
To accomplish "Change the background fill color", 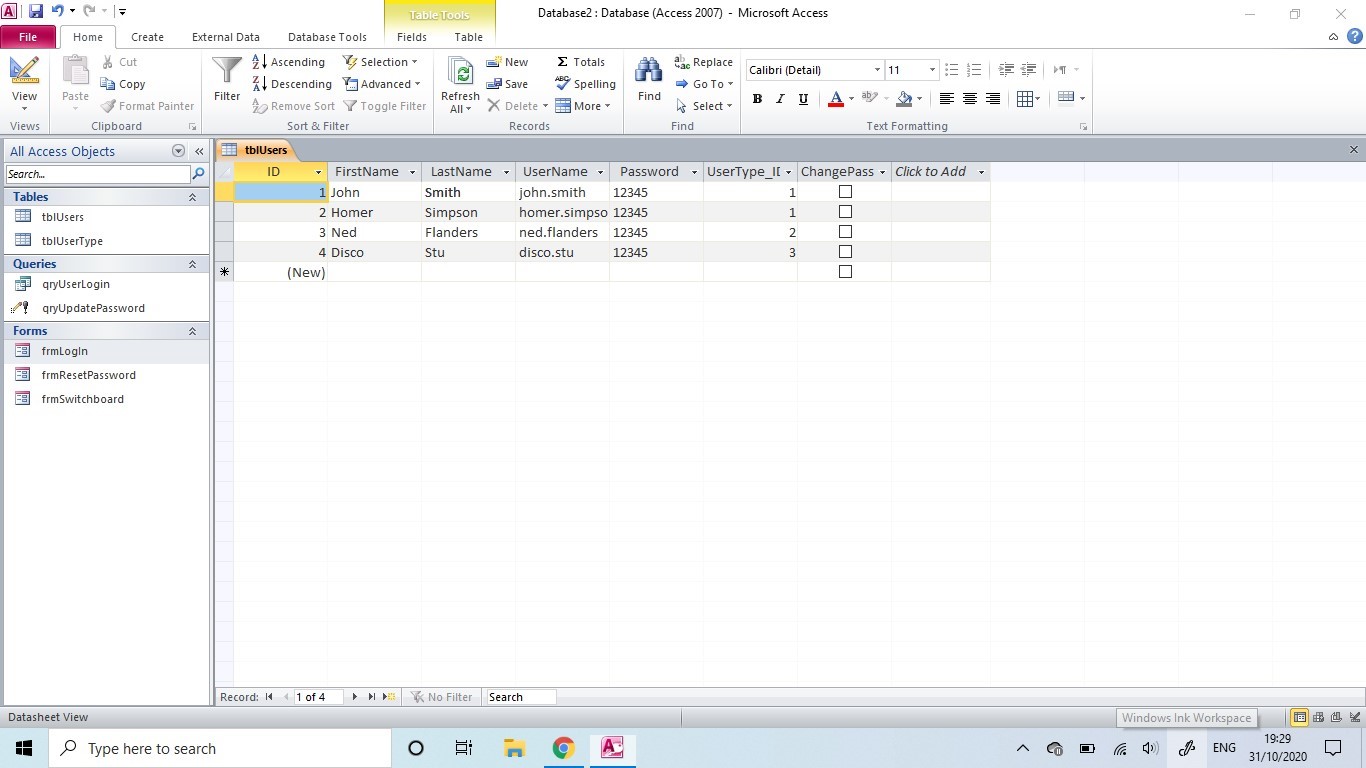I will (904, 98).
